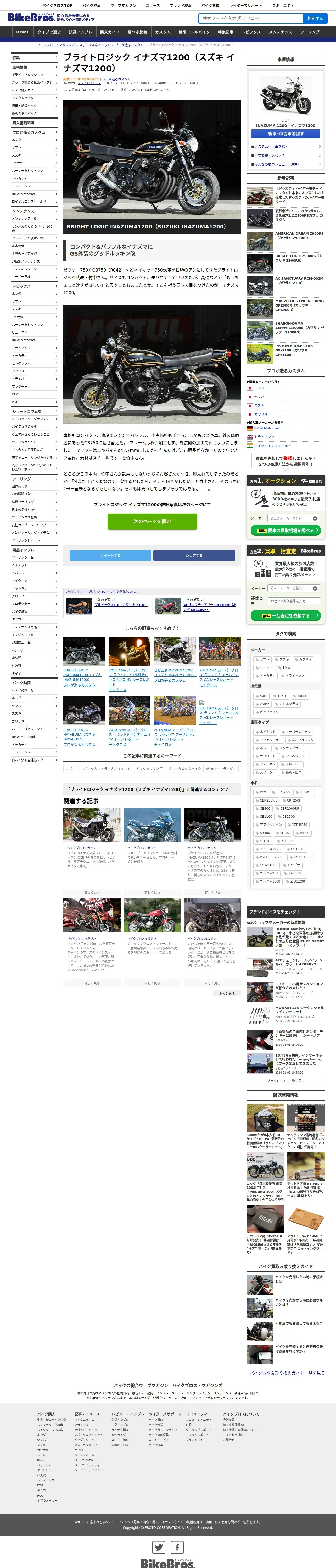The height and width of the screenshot is (1568, 336).
Task: Open the 試乗インプレ navigation tab
Action: [81, 32]
